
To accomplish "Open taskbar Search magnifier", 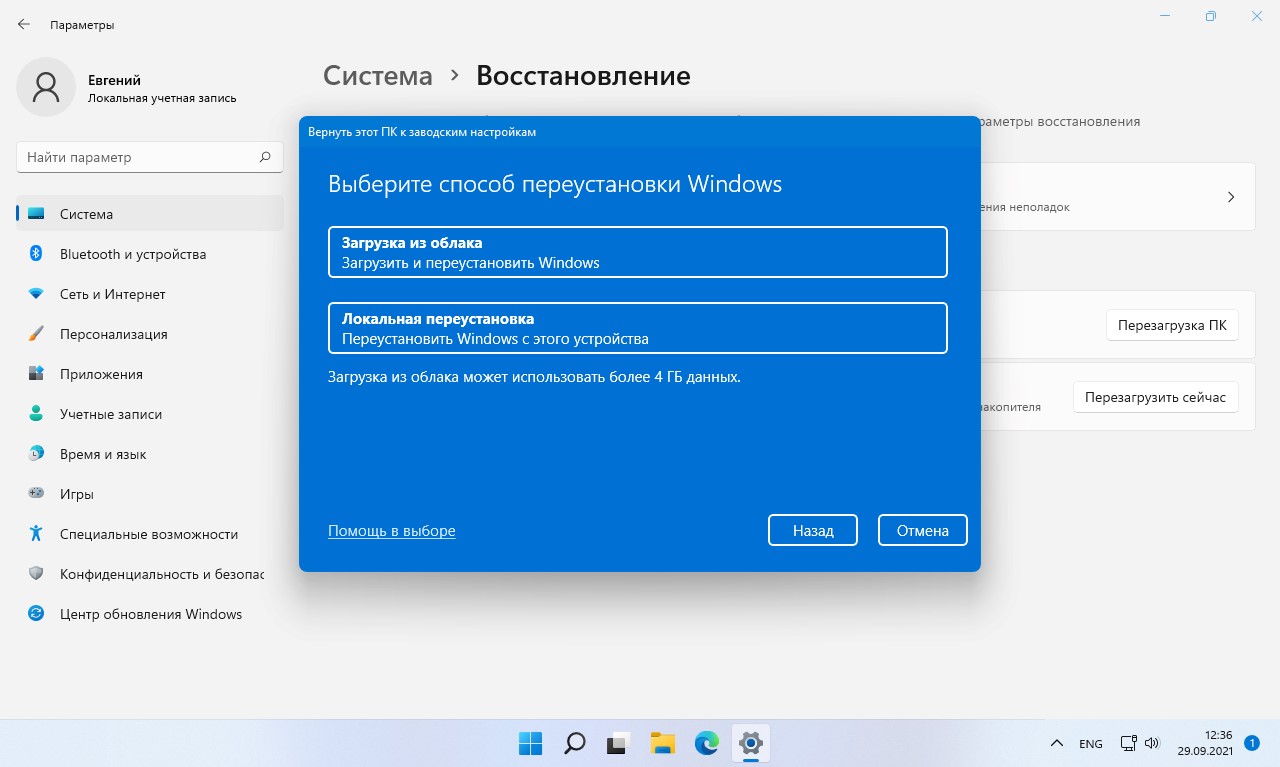I will pyautogui.click(x=574, y=743).
